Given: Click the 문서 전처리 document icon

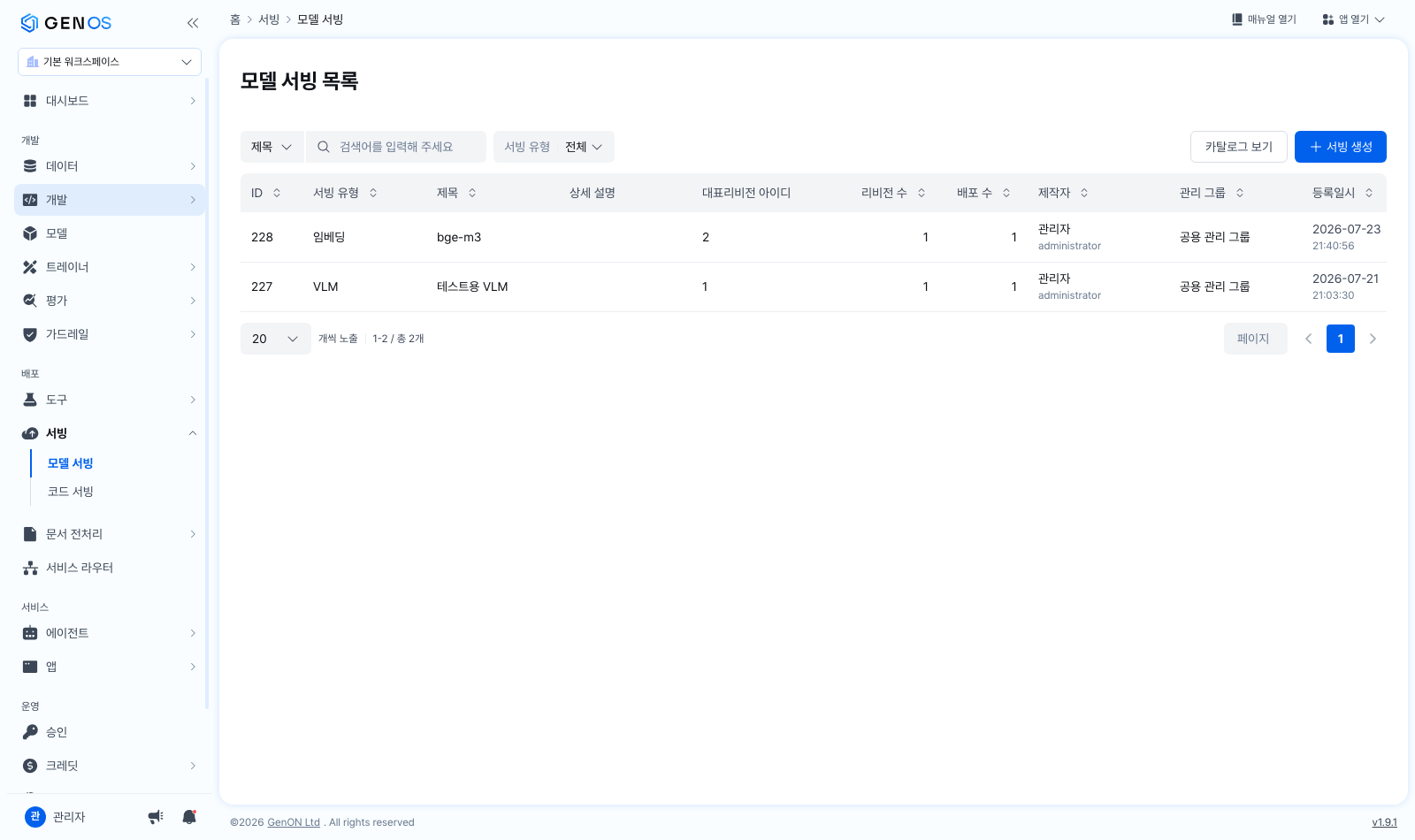Looking at the screenshot, I should [30, 534].
